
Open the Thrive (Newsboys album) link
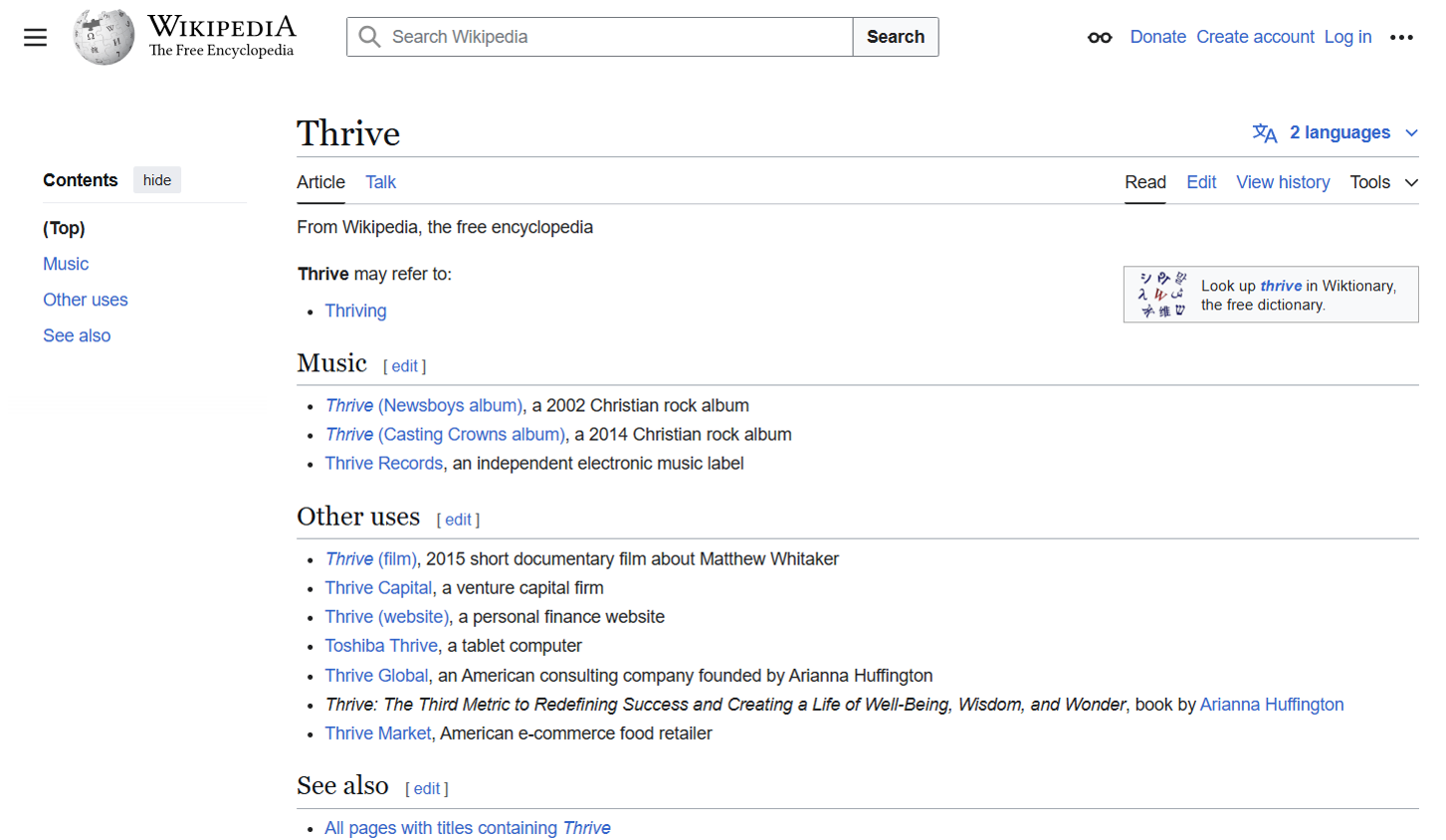pos(424,405)
